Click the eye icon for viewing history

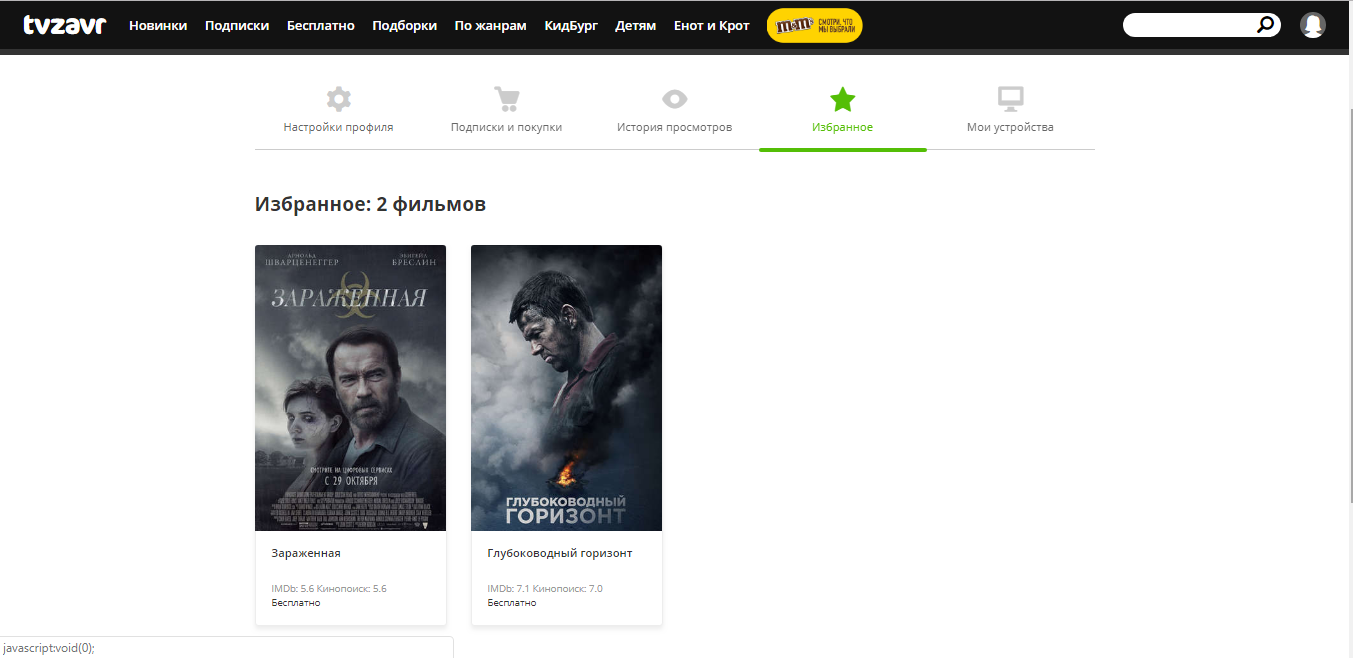click(x=675, y=99)
